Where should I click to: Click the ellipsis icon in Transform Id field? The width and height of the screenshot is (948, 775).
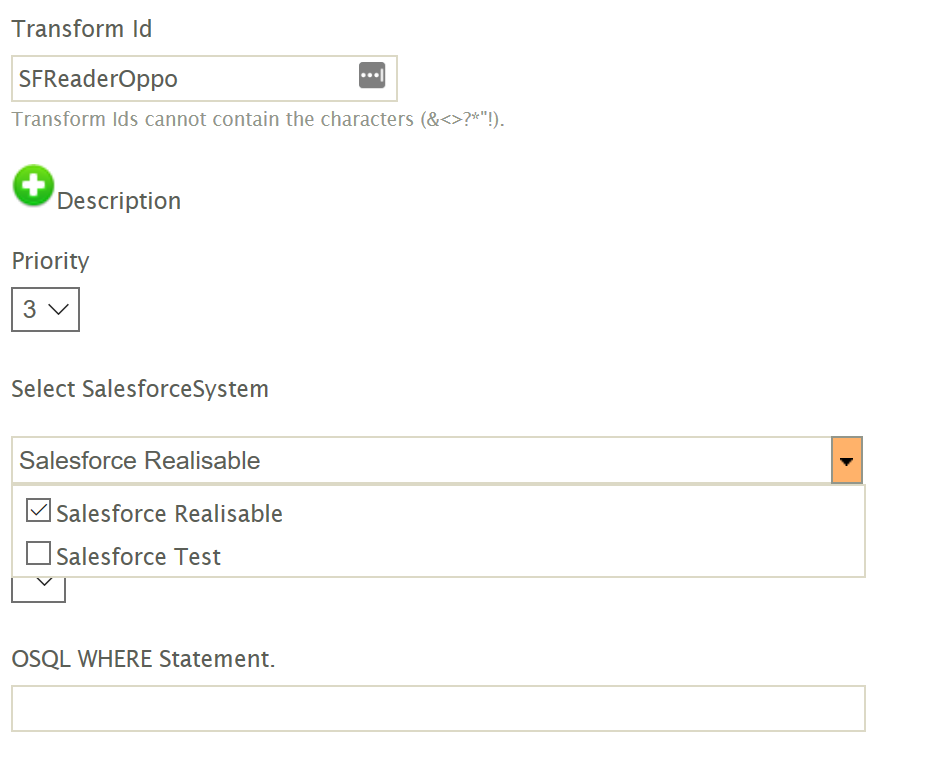tap(372, 76)
